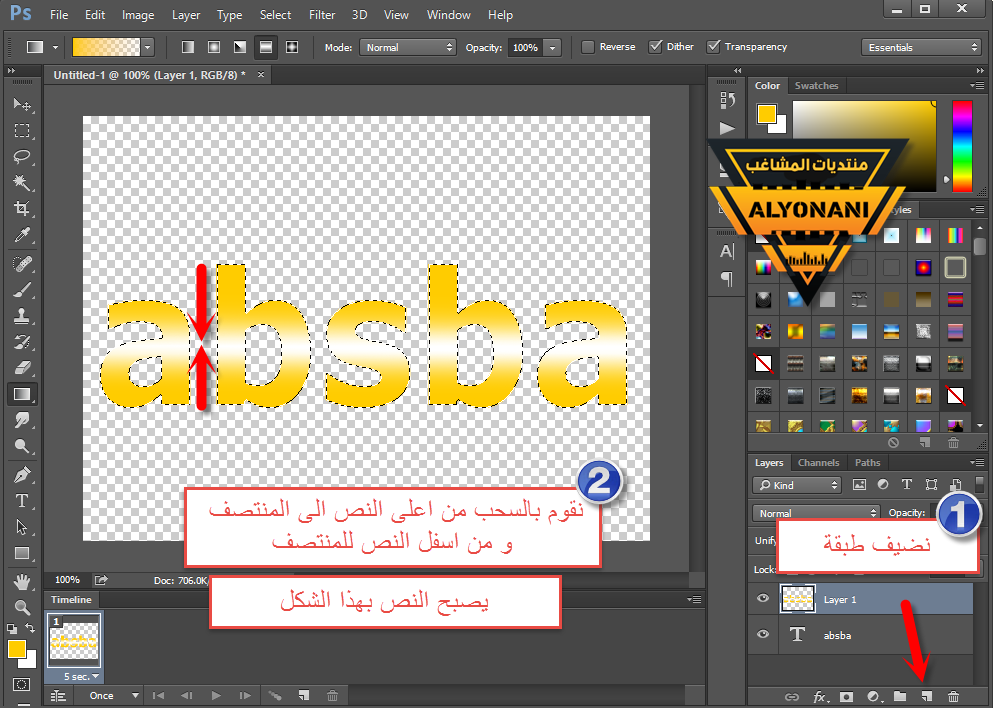The height and width of the screenshot is (708, 993).
Task: Uncheck the Dither checkbox
Action: (x=656, y=47)
